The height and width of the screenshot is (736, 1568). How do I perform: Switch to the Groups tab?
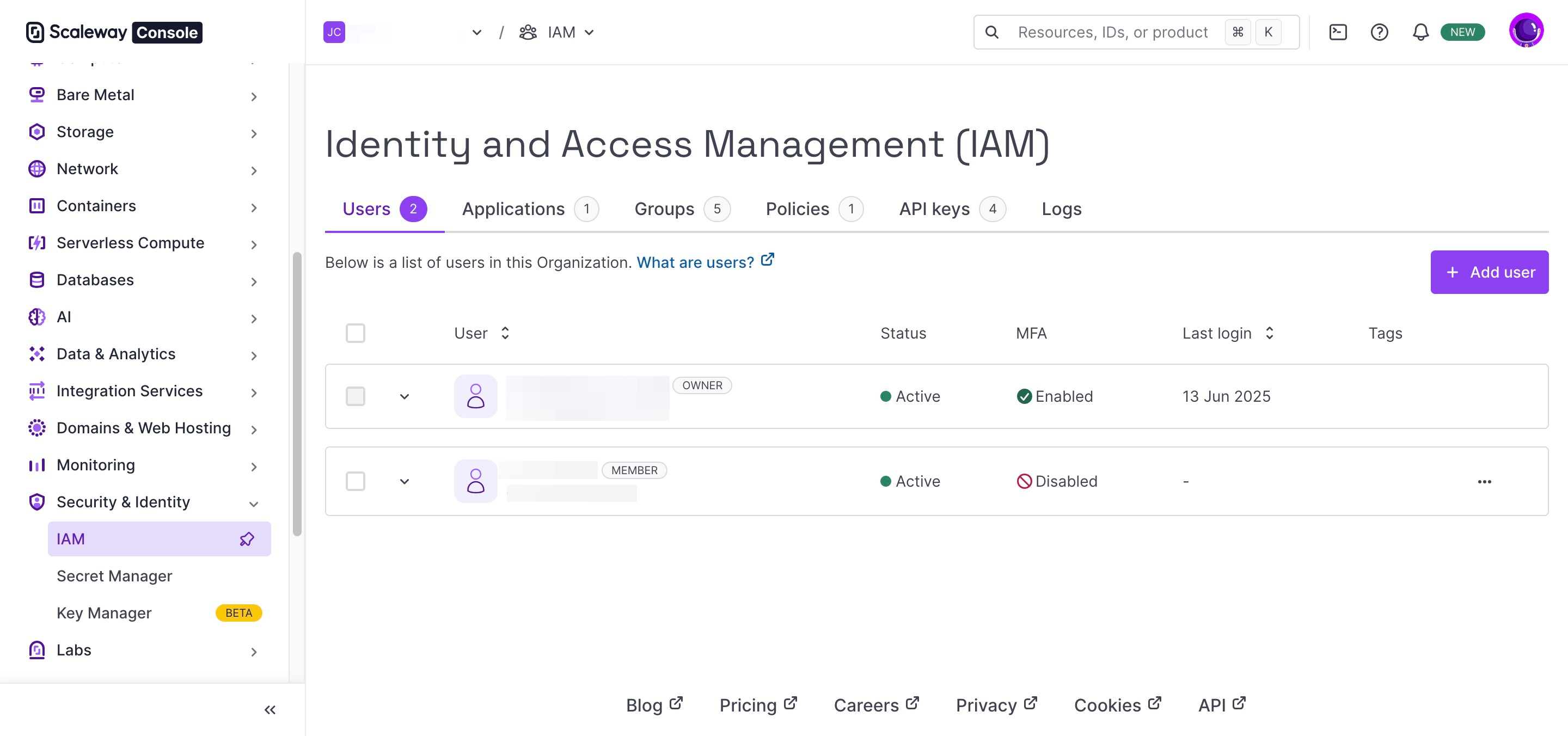click(x=682, y=209)
